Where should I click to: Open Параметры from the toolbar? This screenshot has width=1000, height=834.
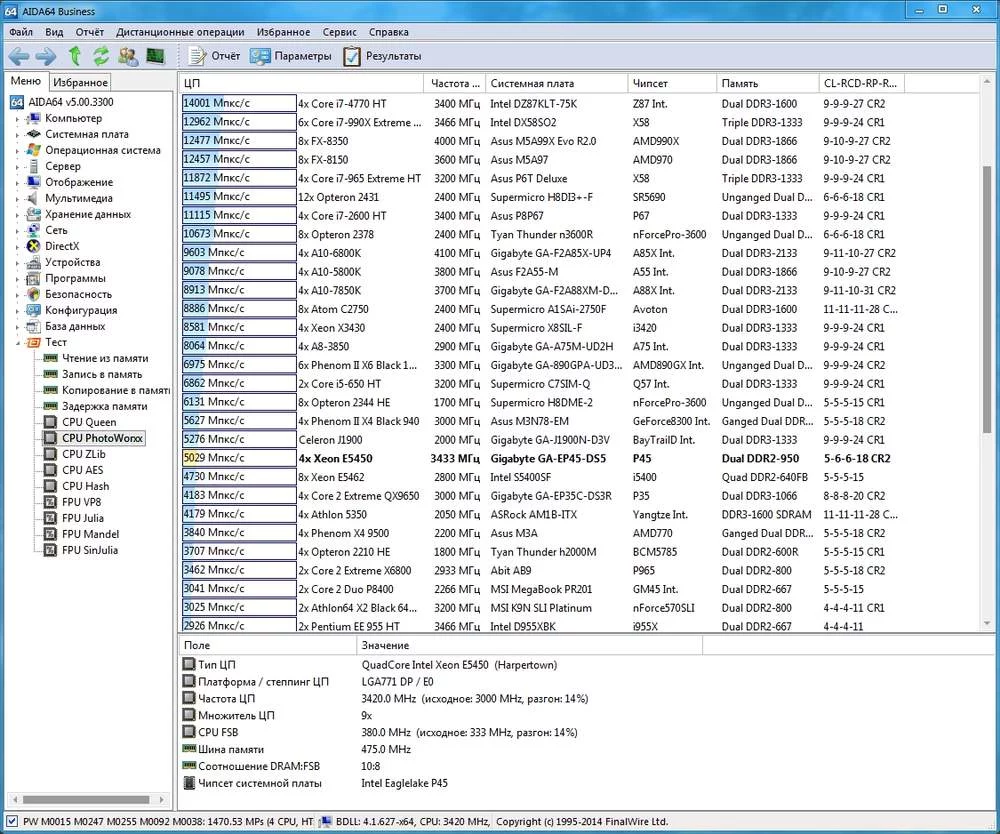pyautogui.click(x=291, y=56)
